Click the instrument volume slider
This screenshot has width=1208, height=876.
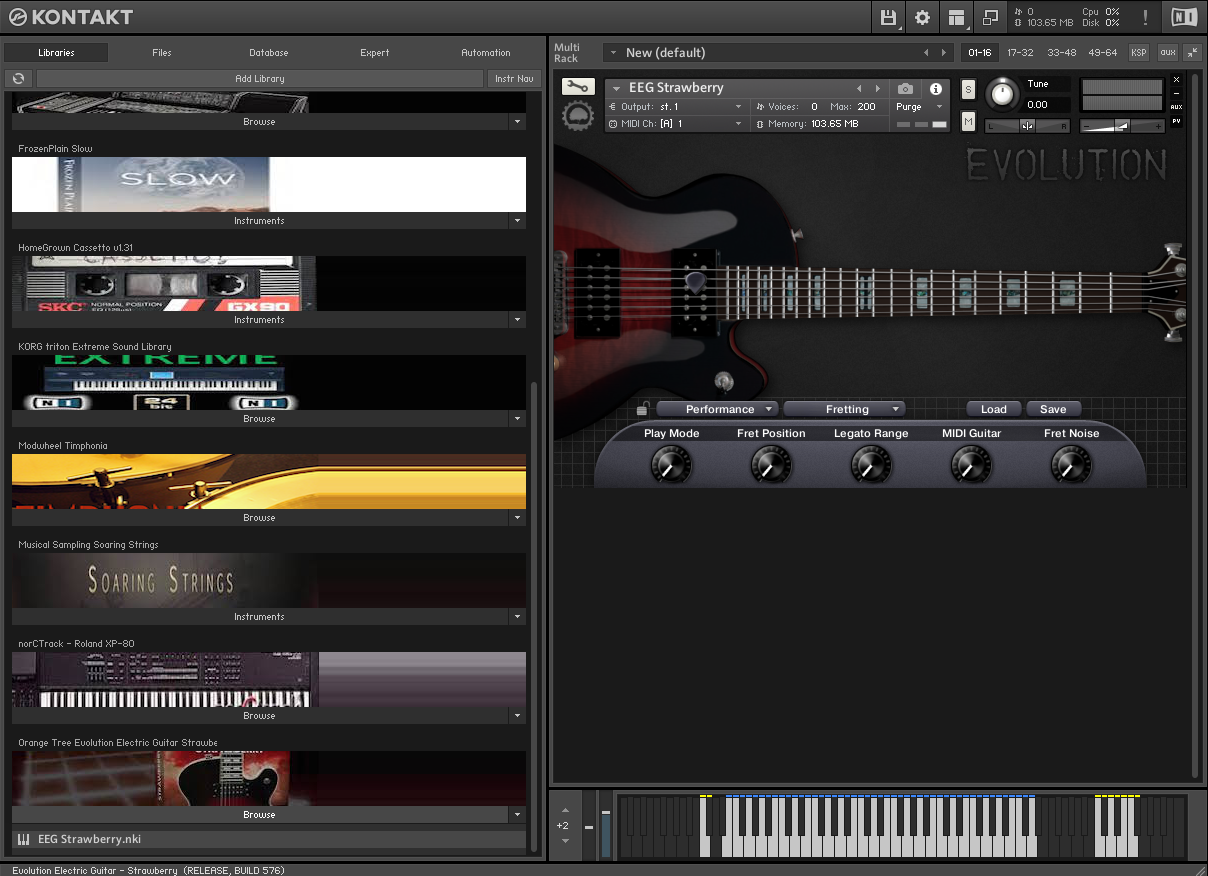[1122, 126]
